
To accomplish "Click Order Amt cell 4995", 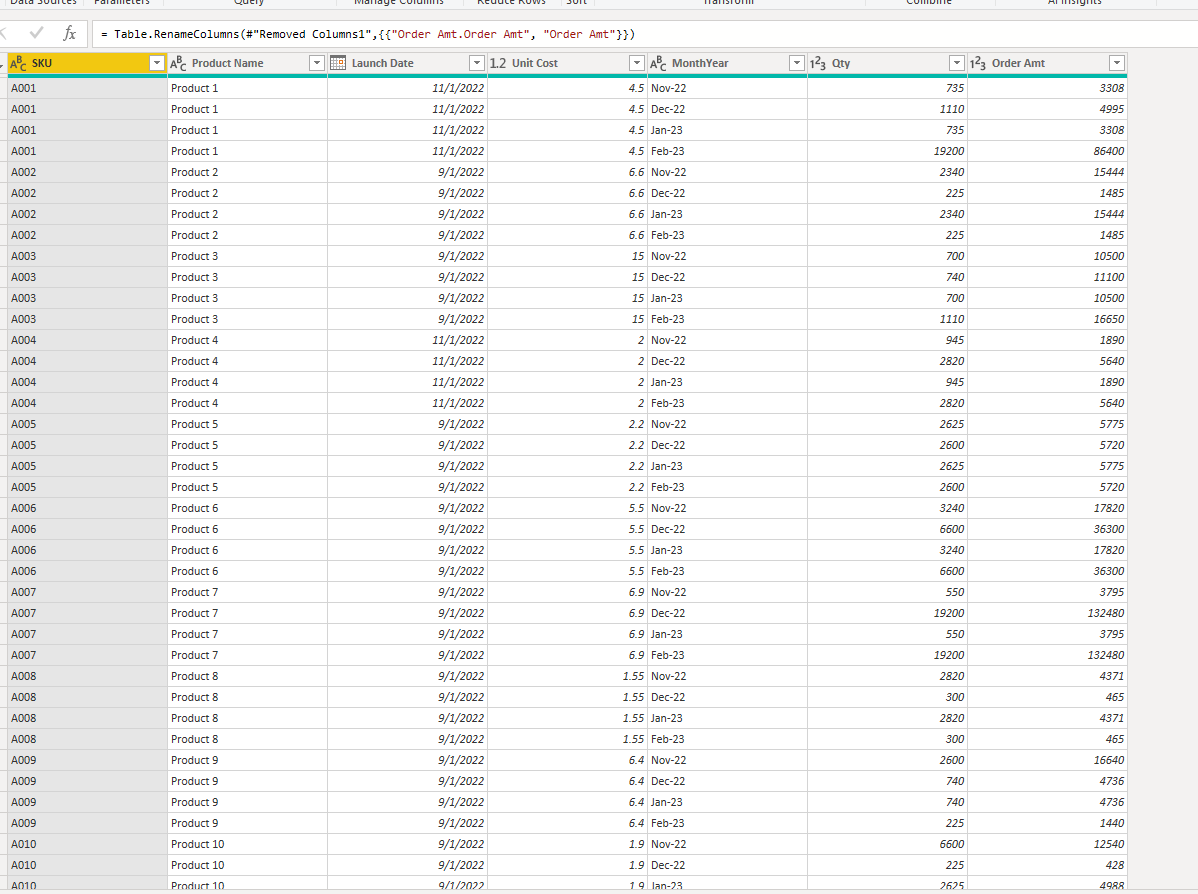I will click(1047, 109).
